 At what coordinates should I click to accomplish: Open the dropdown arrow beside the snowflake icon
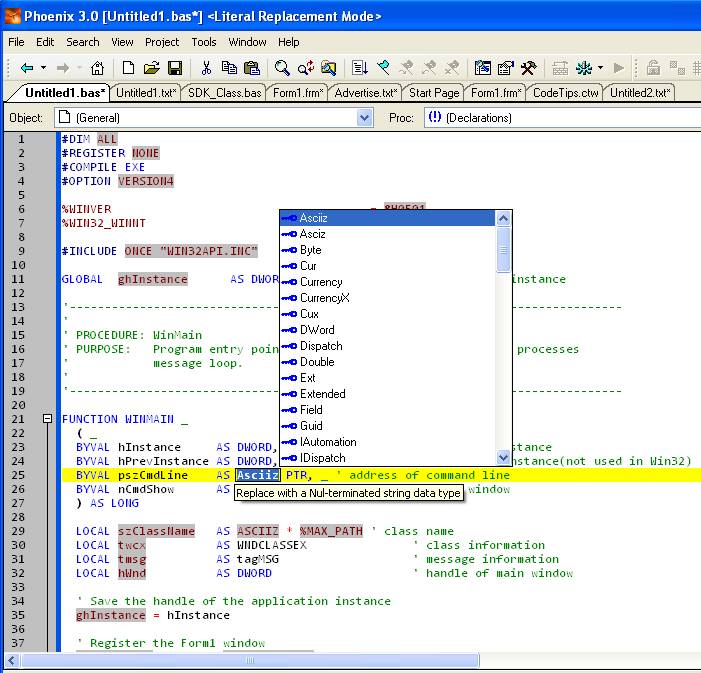600,68
